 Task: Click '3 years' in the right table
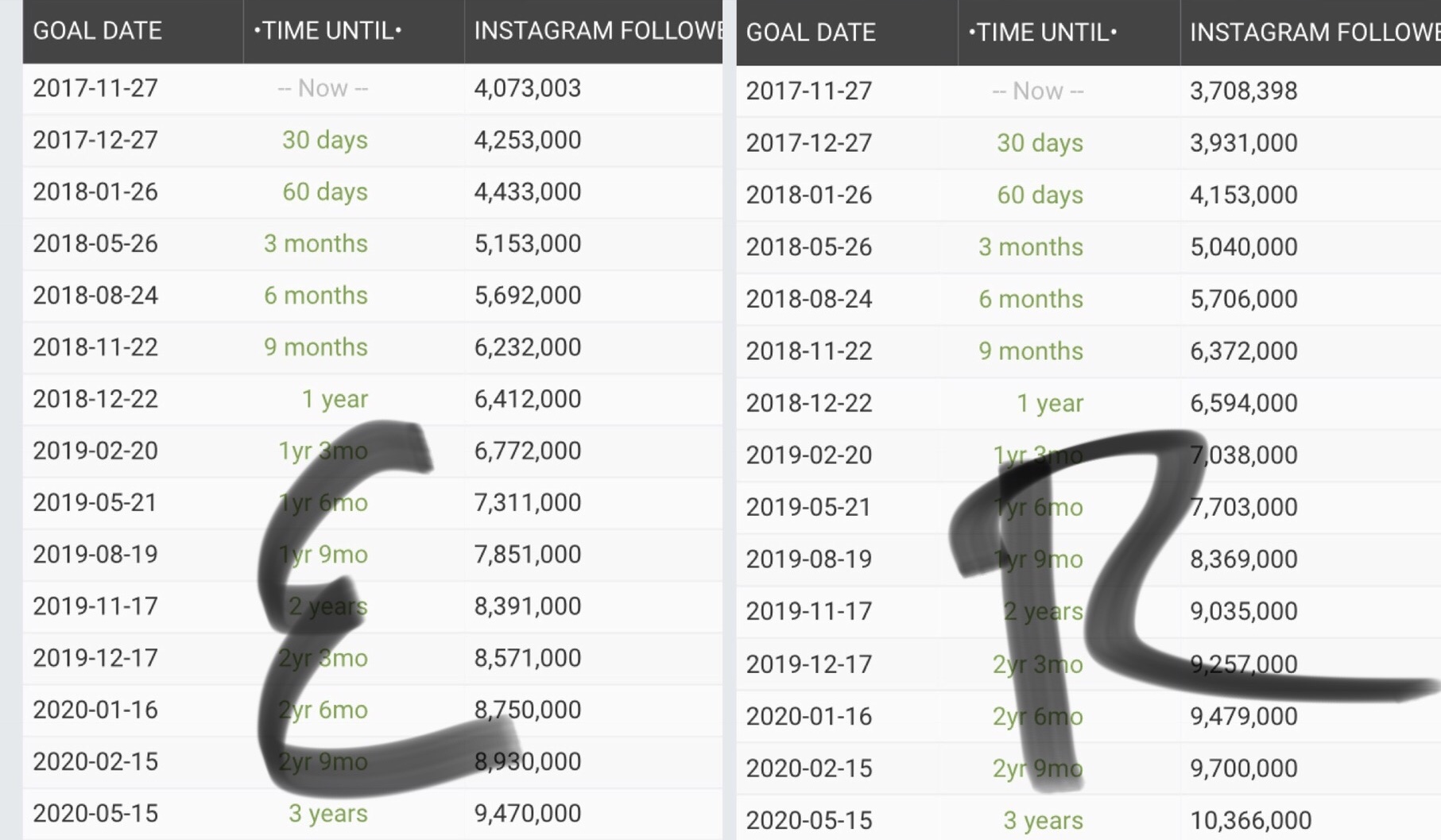coord(1043,820)
